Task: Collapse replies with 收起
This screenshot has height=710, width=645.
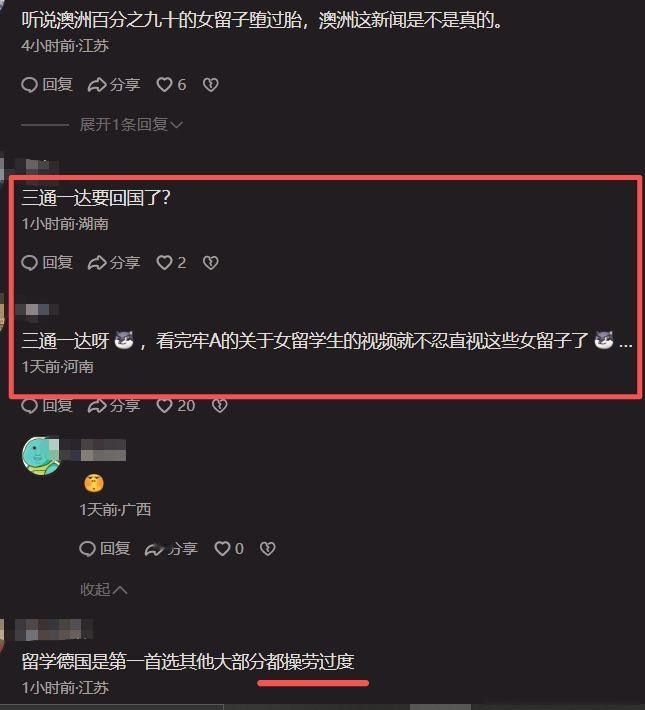Action: coord(104,590)
